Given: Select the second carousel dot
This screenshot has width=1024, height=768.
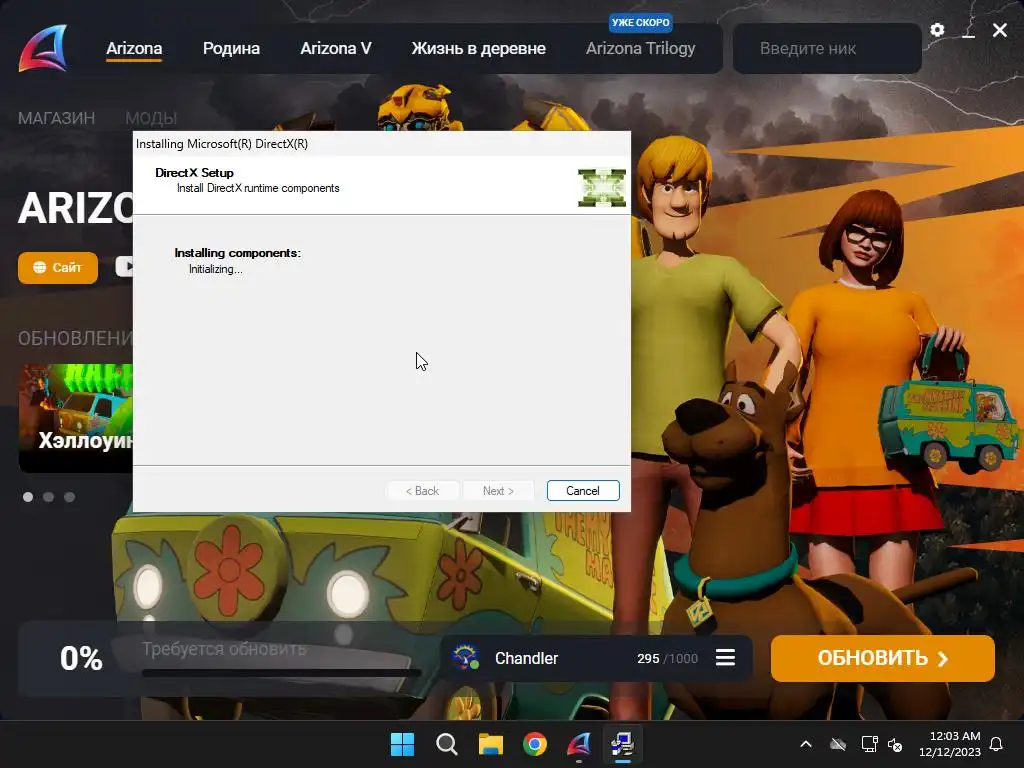Looking at the screenshot, I should [48, 497].
